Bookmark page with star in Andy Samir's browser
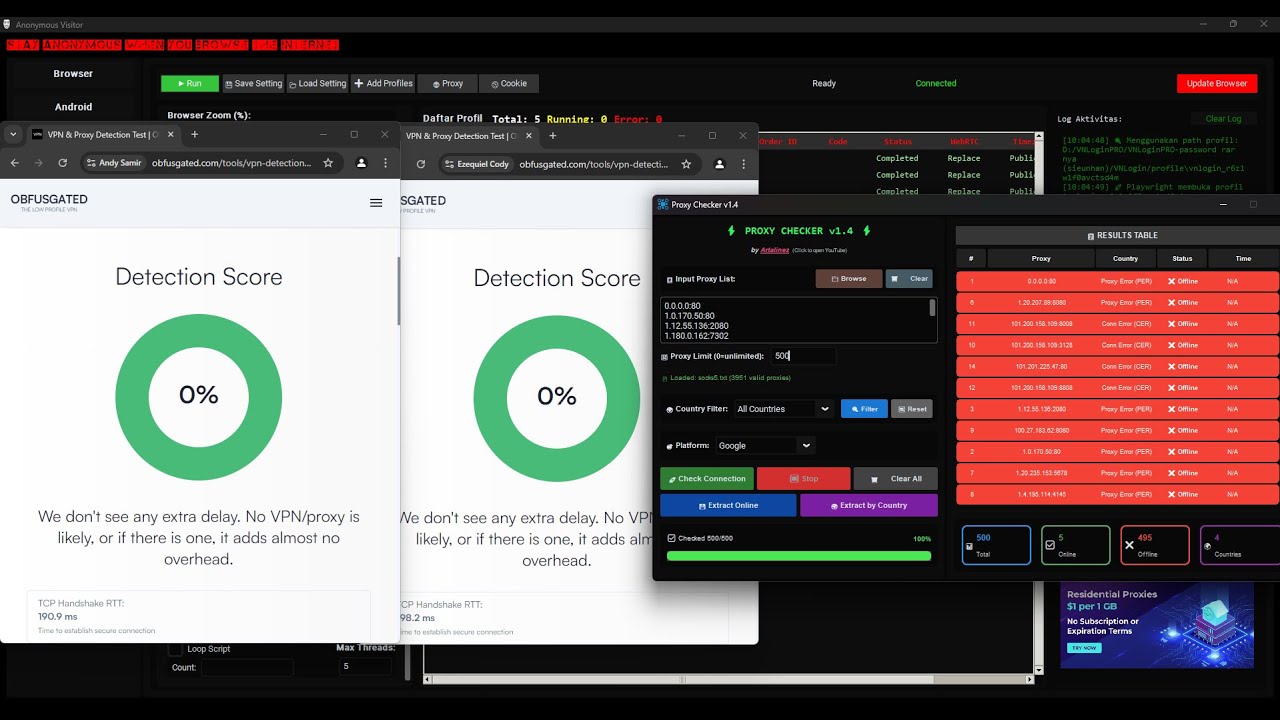 click(x=328, y=163)
